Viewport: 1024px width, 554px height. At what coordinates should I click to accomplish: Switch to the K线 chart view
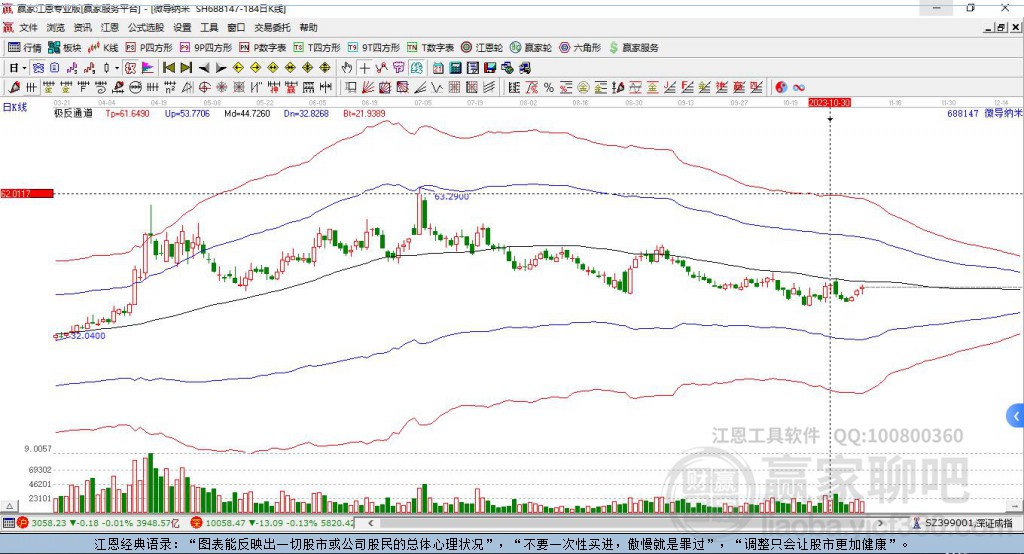coord(103,48)
